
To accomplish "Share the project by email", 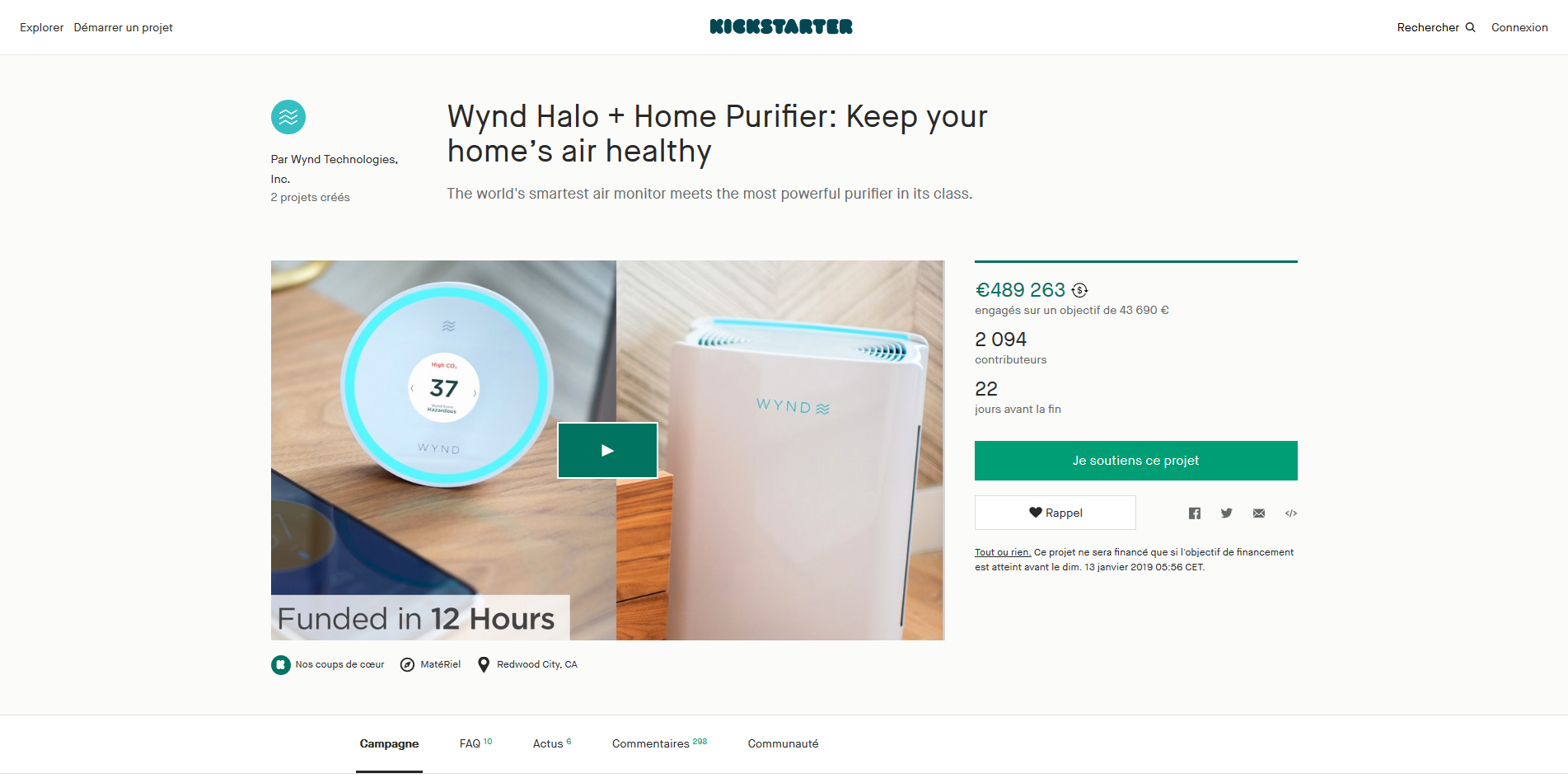I will point(1258,513).
